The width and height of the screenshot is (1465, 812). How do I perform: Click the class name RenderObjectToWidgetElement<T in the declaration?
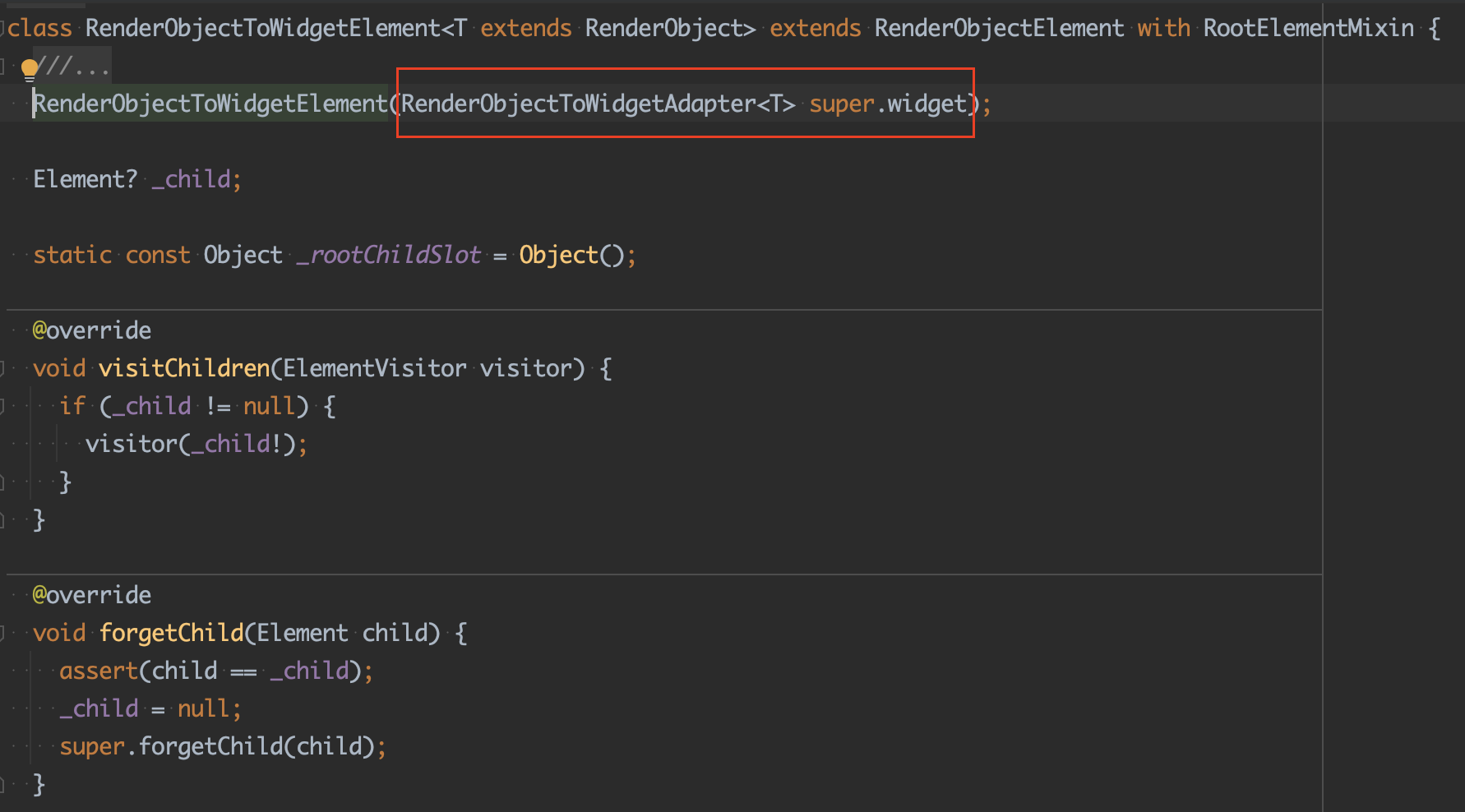[x=276, y=29]
